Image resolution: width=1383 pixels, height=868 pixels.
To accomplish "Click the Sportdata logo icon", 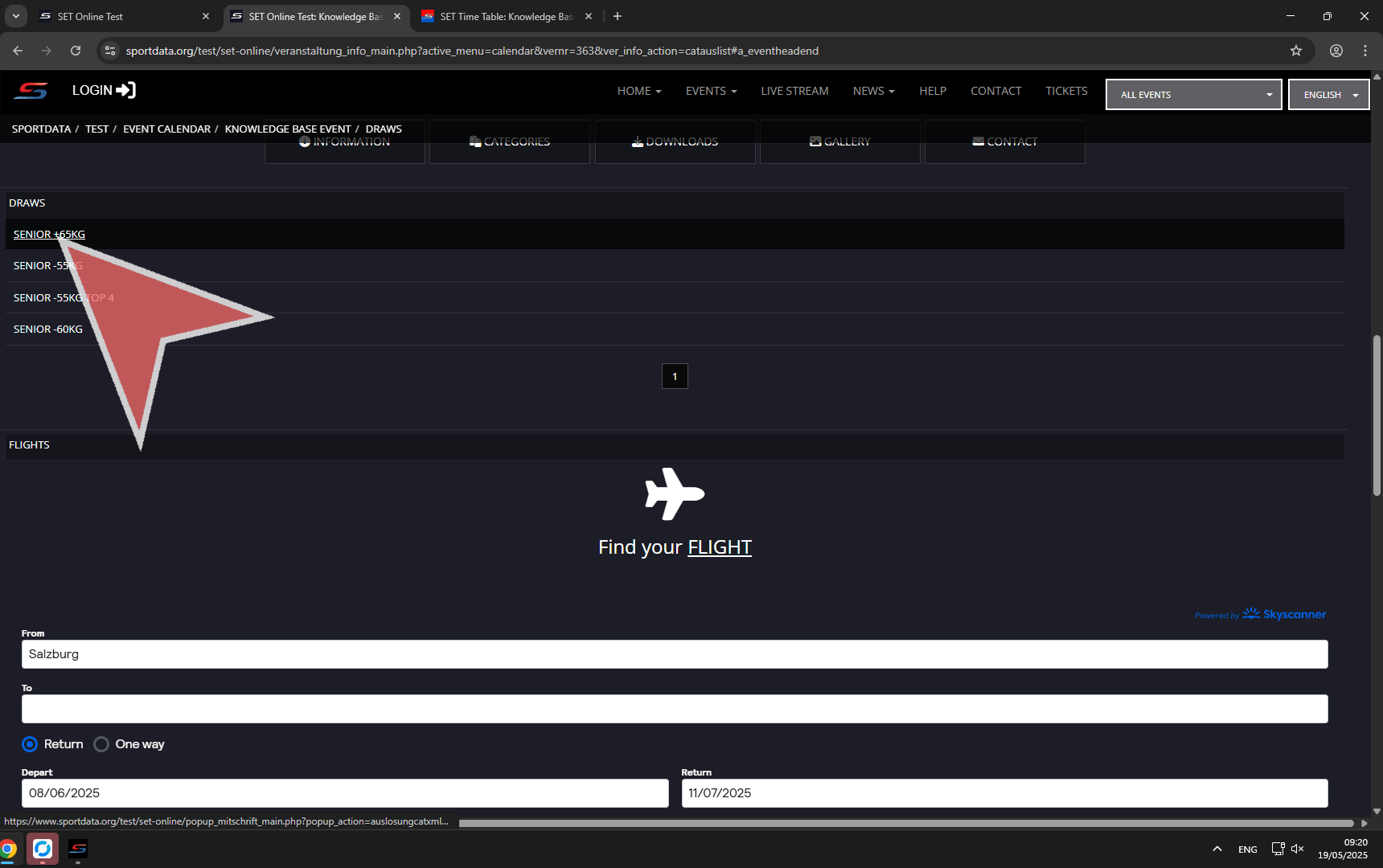I will (x=31, y=91).
